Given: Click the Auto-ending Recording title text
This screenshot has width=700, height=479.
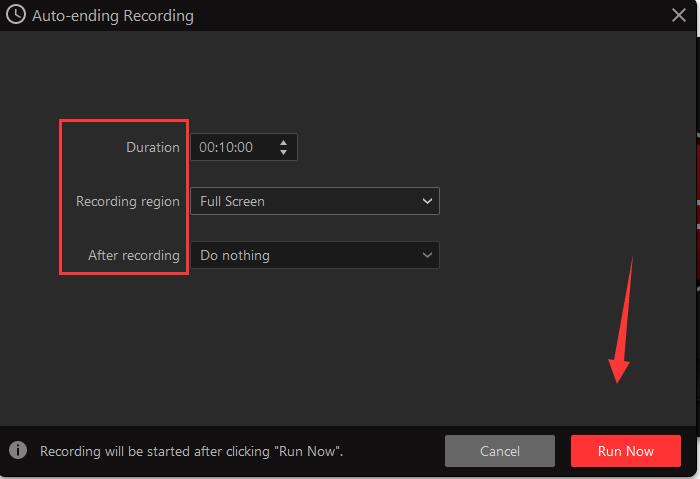Looking at the screenshot, I should [x=113, y=16].
